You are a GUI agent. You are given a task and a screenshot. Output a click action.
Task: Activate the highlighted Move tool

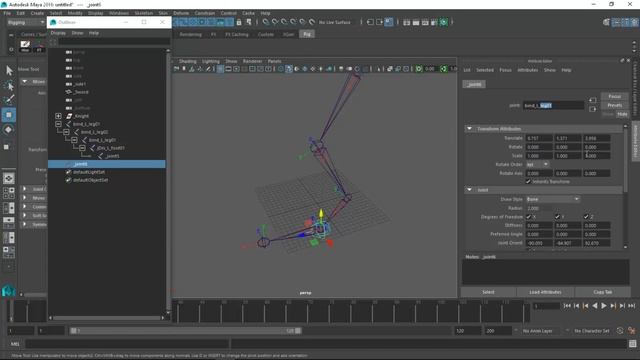click(x=9, y=115)
